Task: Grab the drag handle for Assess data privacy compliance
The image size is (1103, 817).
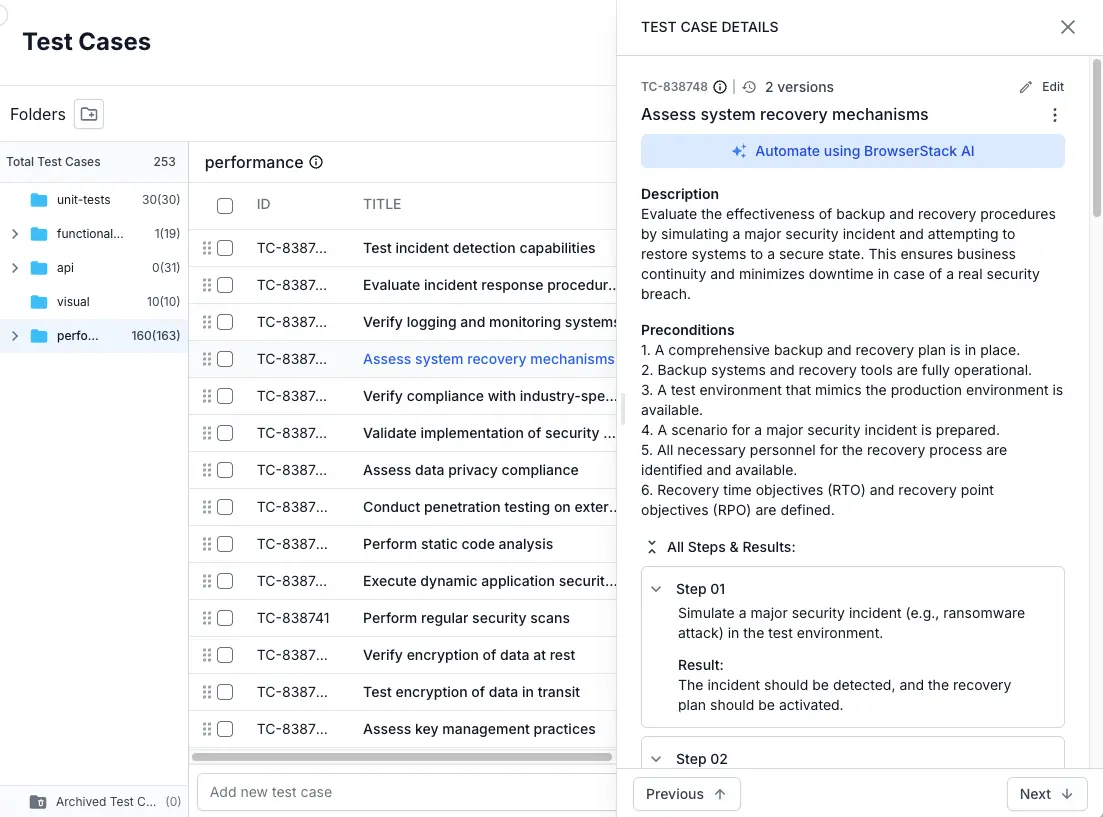Action: 207,470
